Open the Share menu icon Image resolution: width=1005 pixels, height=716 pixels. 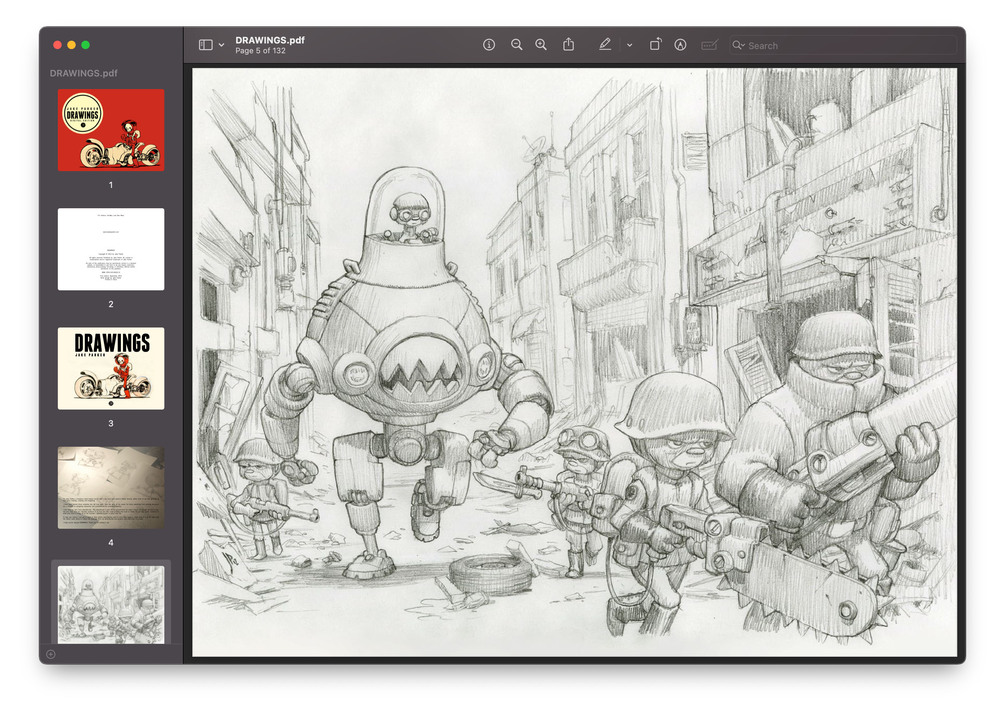(x=569, y=44)
